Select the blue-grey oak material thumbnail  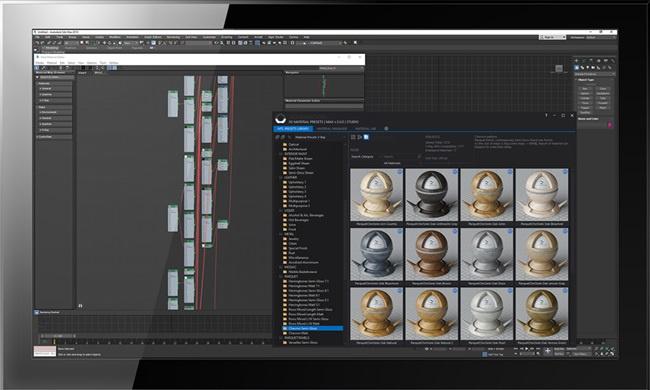[x=376, y=254]
